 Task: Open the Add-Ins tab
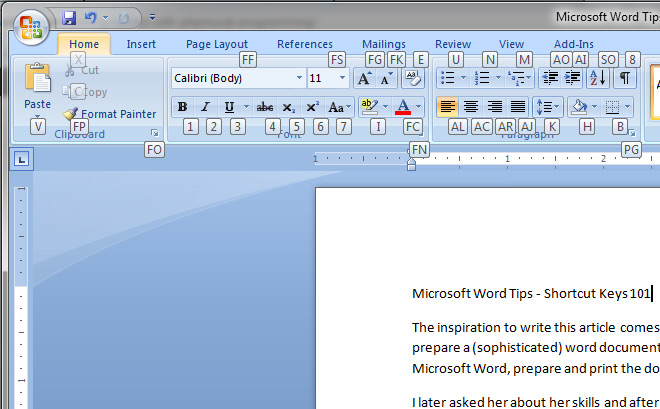click(574, 44)
